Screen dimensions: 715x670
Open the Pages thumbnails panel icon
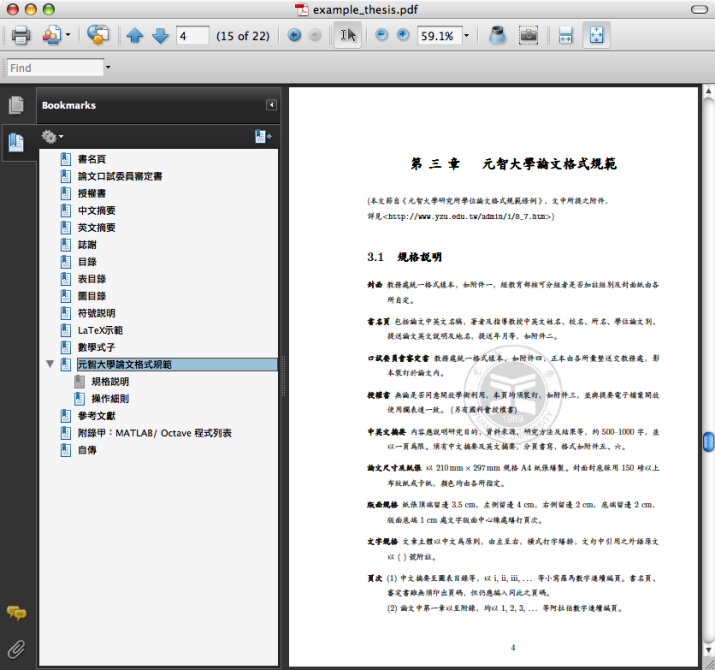pos(15,105)
